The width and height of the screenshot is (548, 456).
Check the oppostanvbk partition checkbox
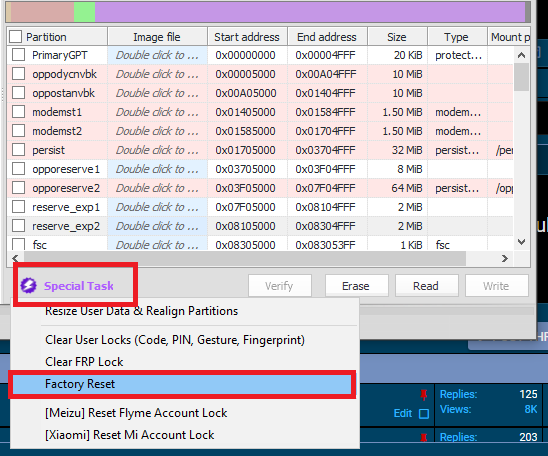click(18, 93)
